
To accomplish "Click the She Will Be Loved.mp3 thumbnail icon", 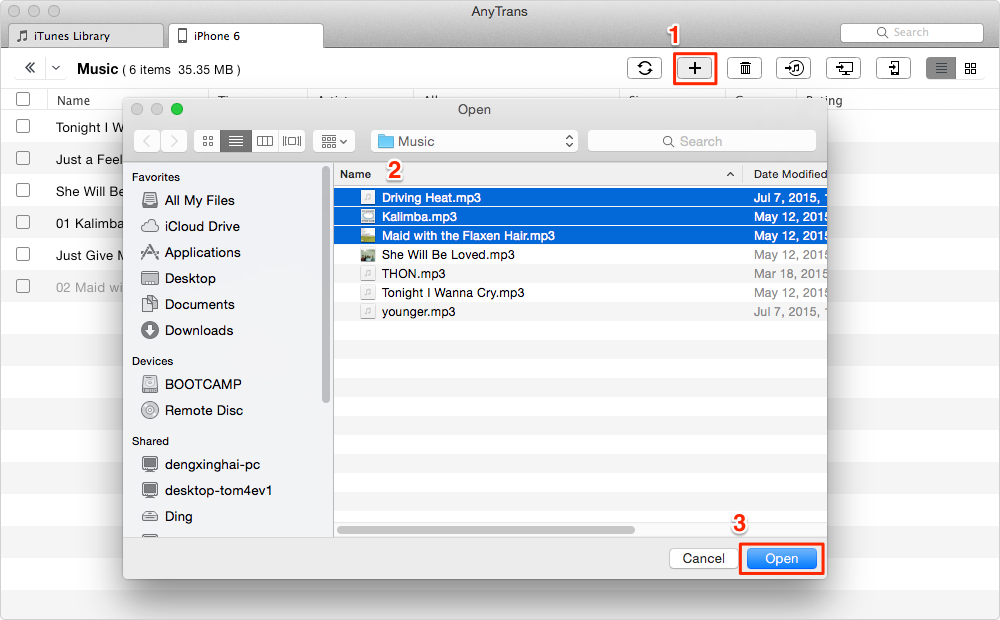I will pyautogui.click(x=368, y=255).
